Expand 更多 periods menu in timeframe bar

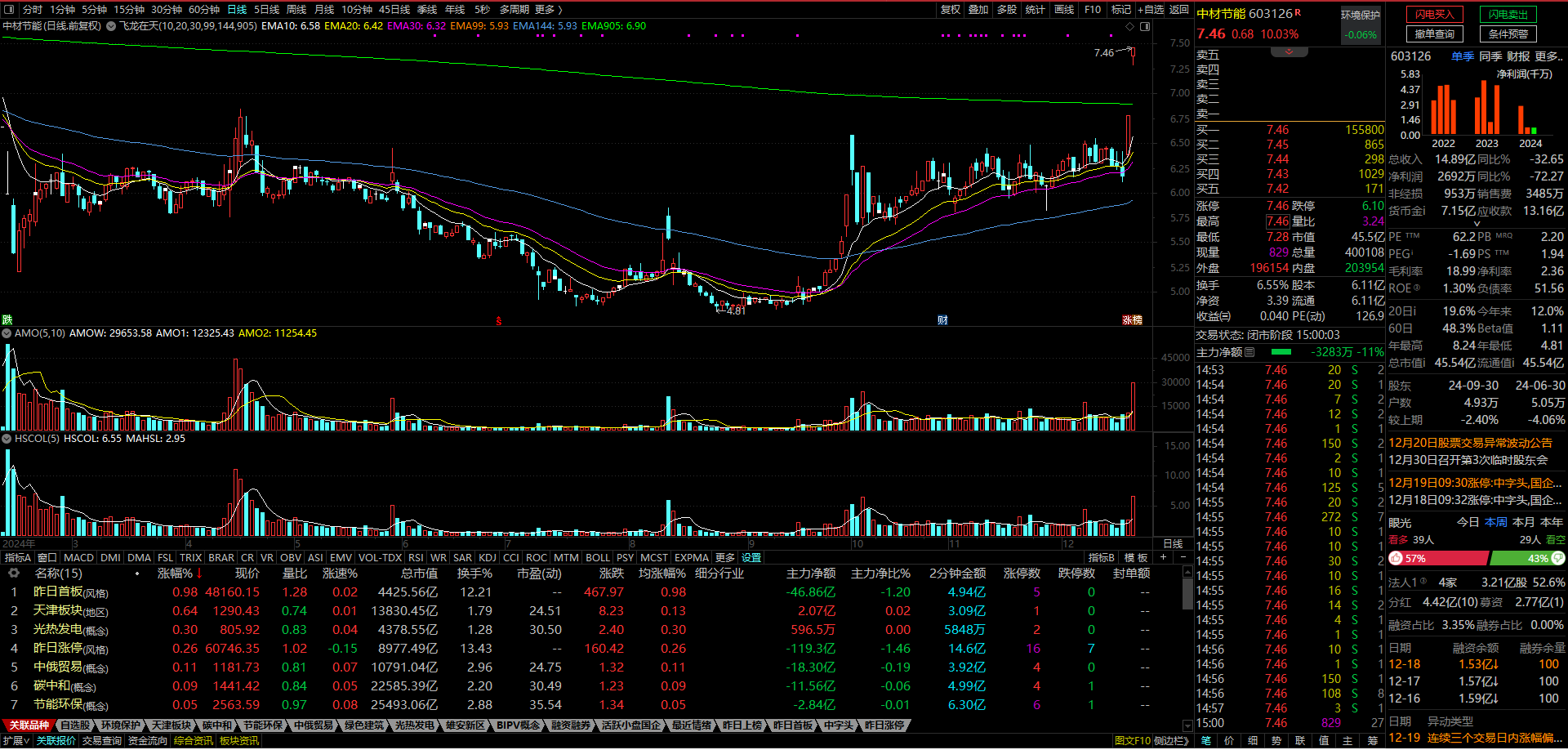548,10
